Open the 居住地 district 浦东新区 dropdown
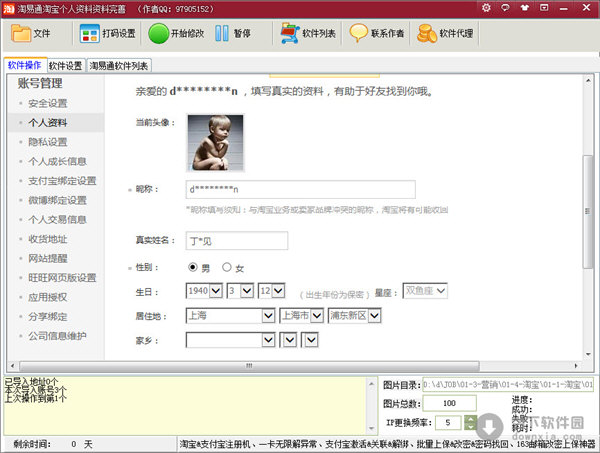 click(375, 316)
